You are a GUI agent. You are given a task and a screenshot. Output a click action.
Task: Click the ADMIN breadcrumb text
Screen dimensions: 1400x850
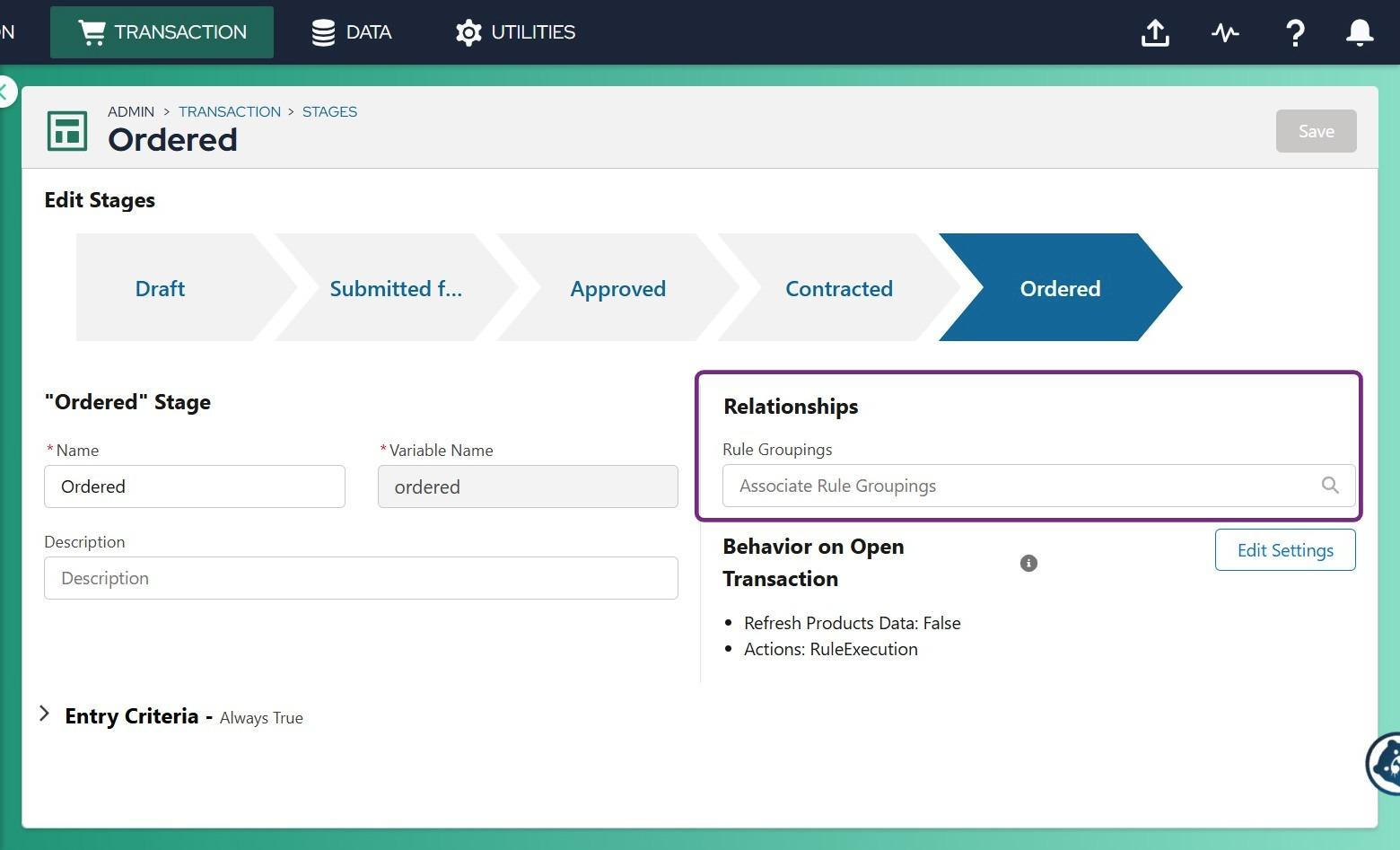point(131,111)
